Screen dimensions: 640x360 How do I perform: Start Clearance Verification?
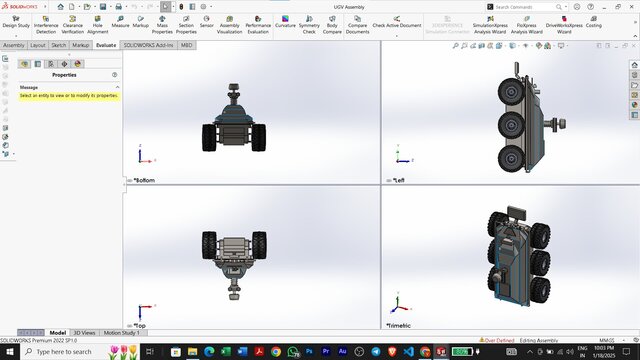point(73,25)
